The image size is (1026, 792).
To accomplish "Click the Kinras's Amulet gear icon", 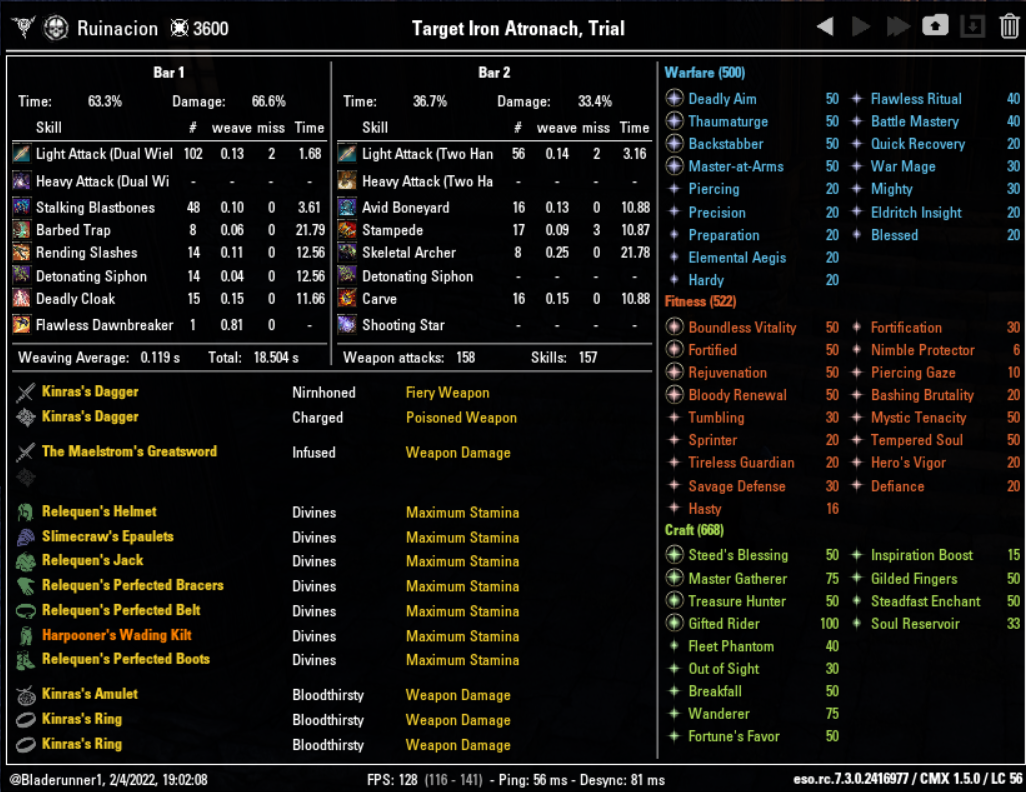I will (x=26, y=694).
